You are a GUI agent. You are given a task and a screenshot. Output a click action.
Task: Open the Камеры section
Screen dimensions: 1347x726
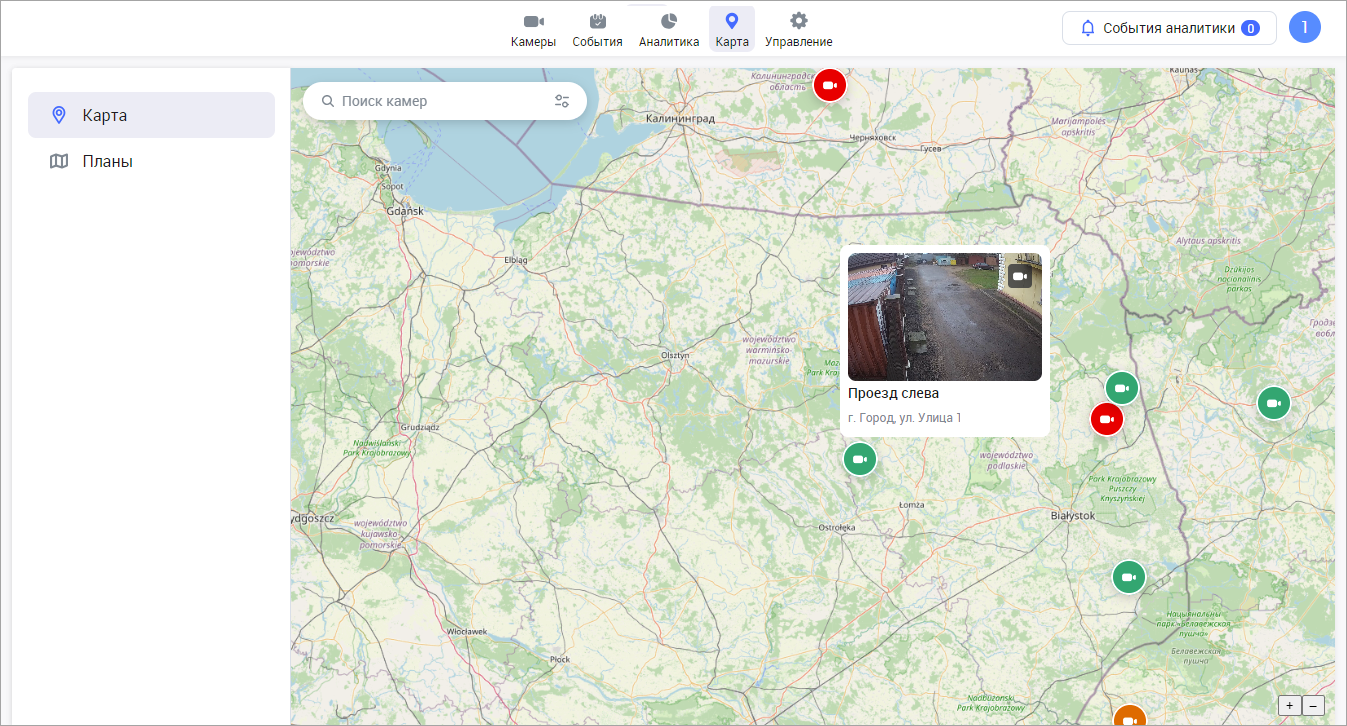click(x=533, y=30)
